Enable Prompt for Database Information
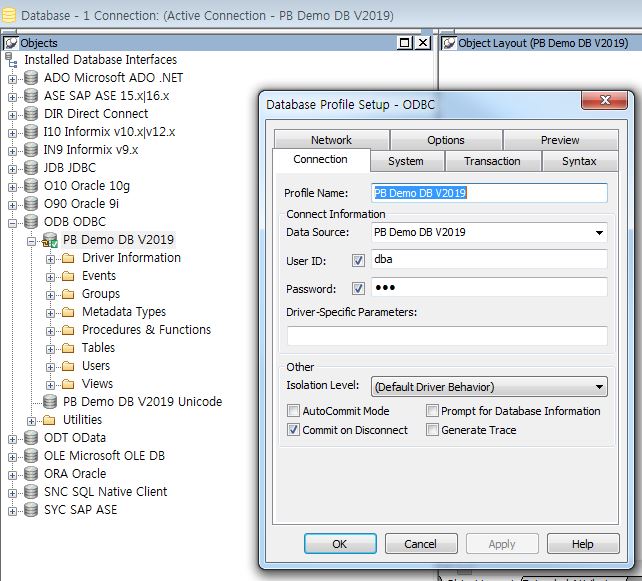 coord(432,410)
